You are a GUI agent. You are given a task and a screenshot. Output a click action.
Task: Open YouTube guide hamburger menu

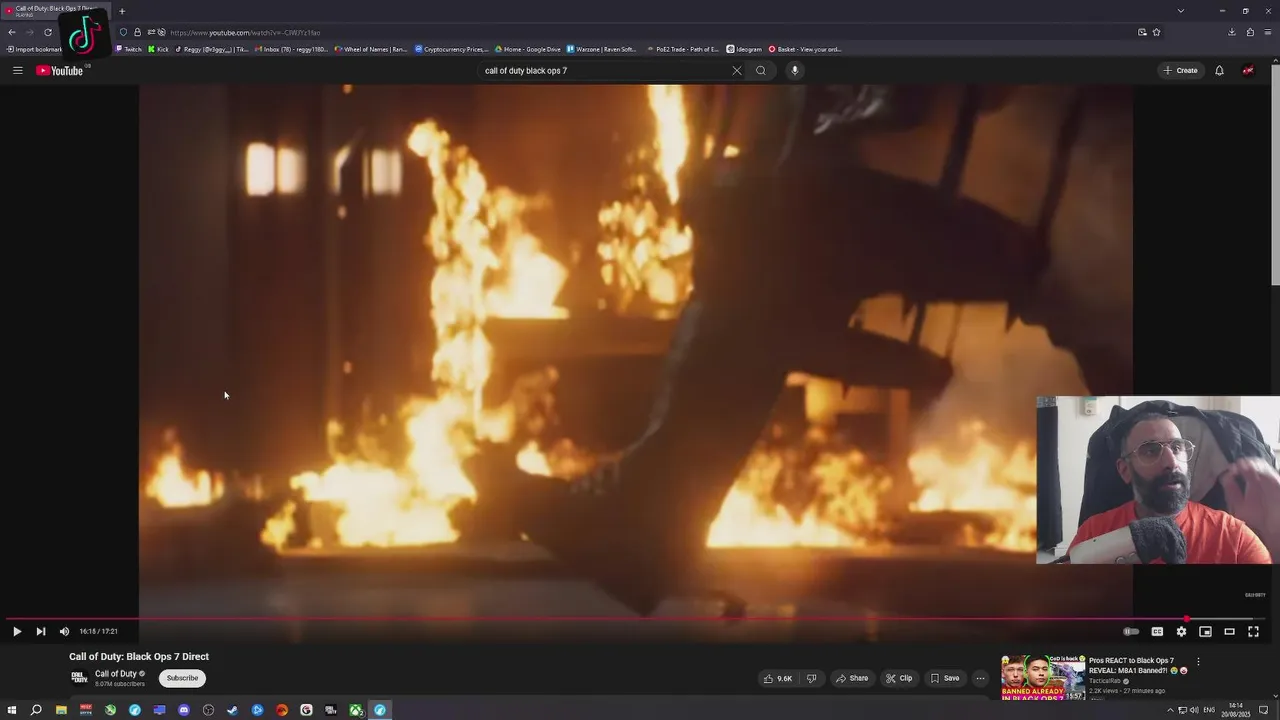(x=18, y=70)
